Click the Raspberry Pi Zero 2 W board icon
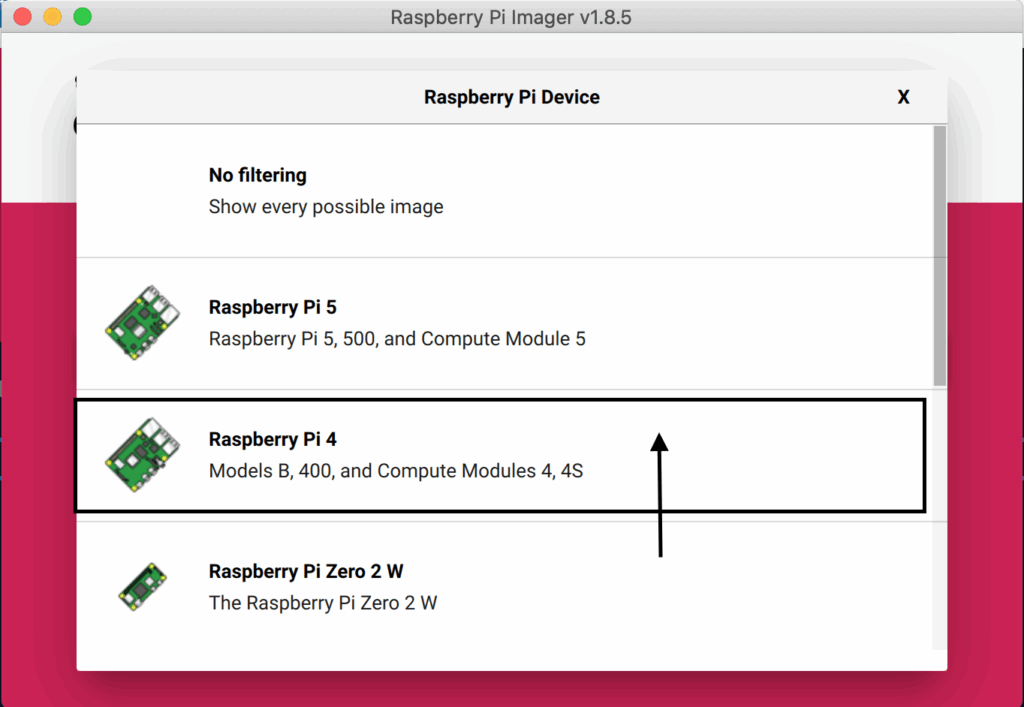 tap(142, 586)
